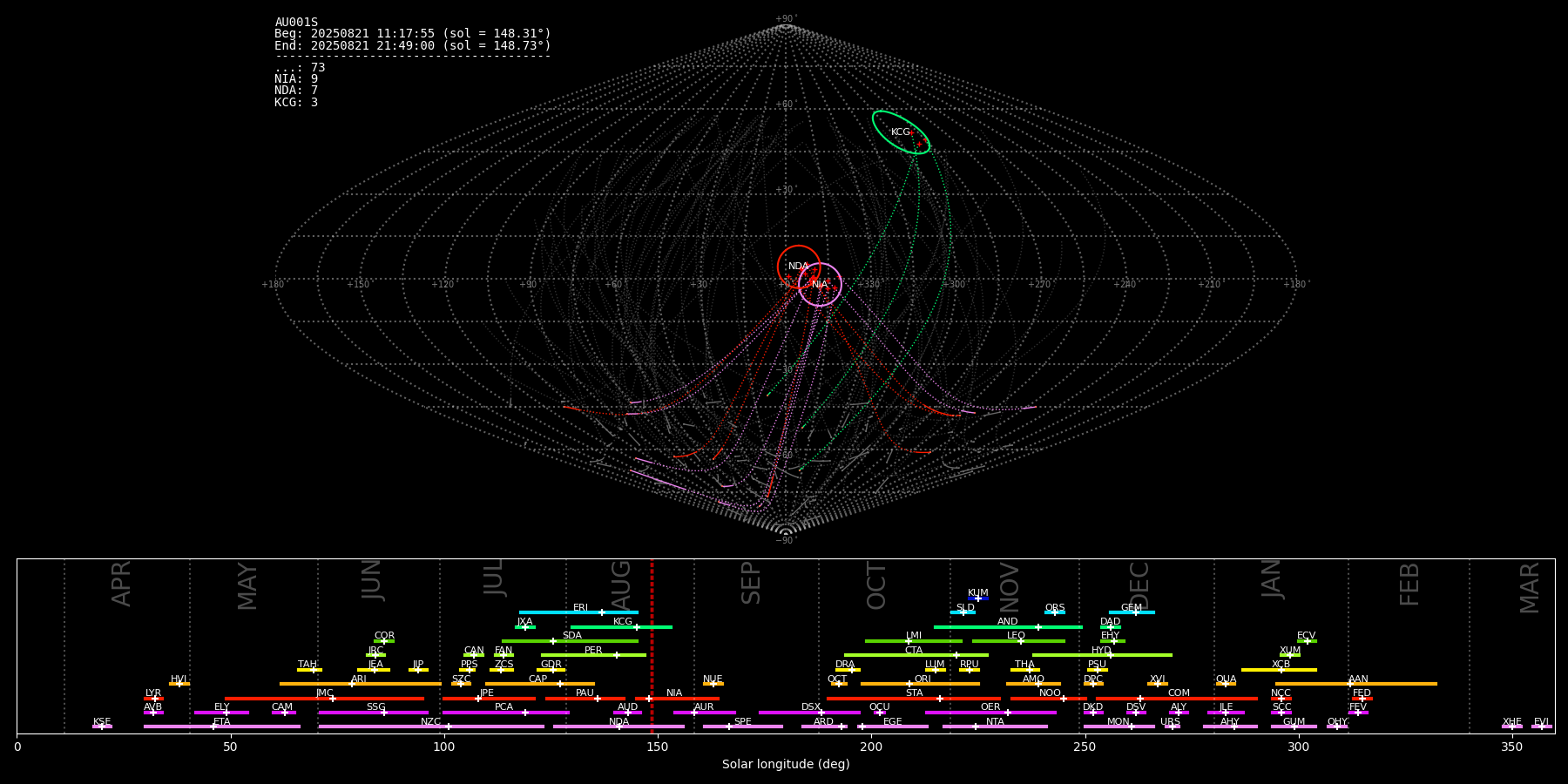Click the 300 tick on the solar longitude axis

click(1298, 747)
